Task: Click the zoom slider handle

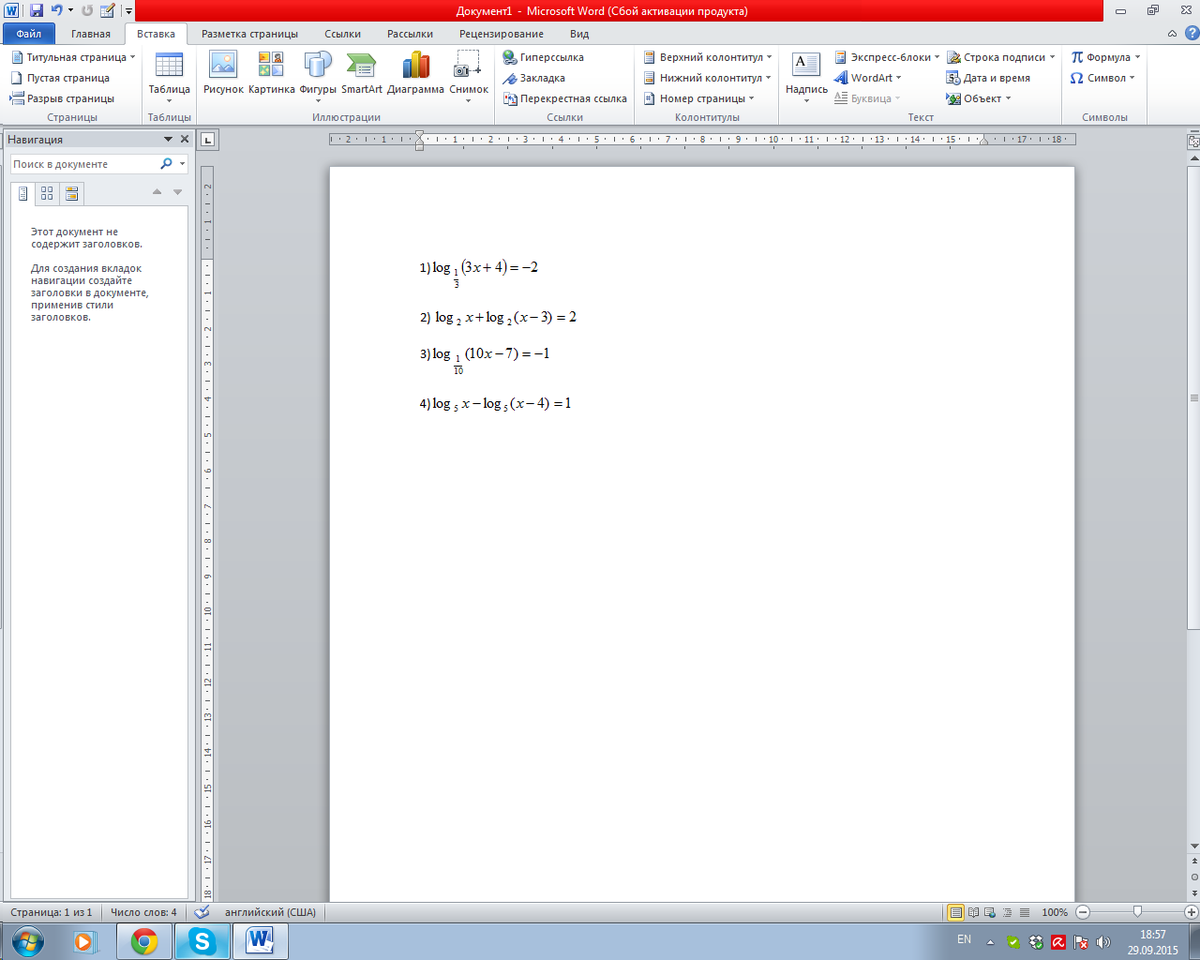Action: (1138, 912)
